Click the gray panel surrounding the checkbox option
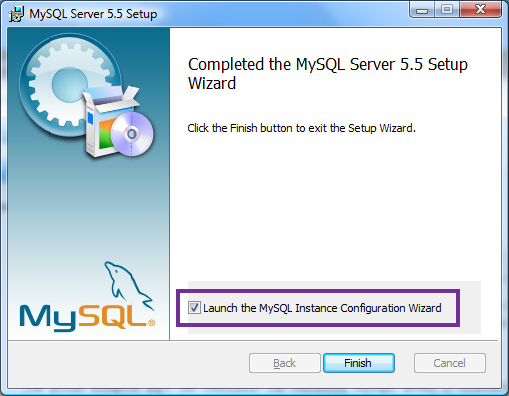 (x=470, y=307)
